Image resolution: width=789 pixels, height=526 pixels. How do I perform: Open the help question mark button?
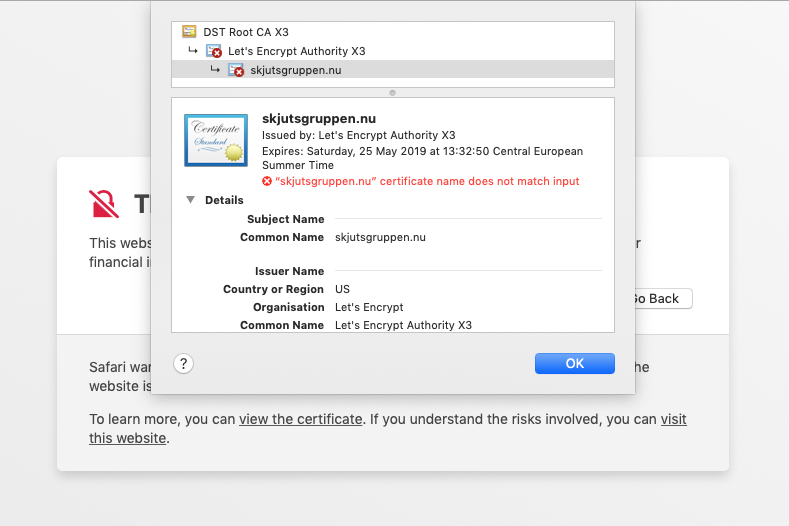(x=184, y=363)
